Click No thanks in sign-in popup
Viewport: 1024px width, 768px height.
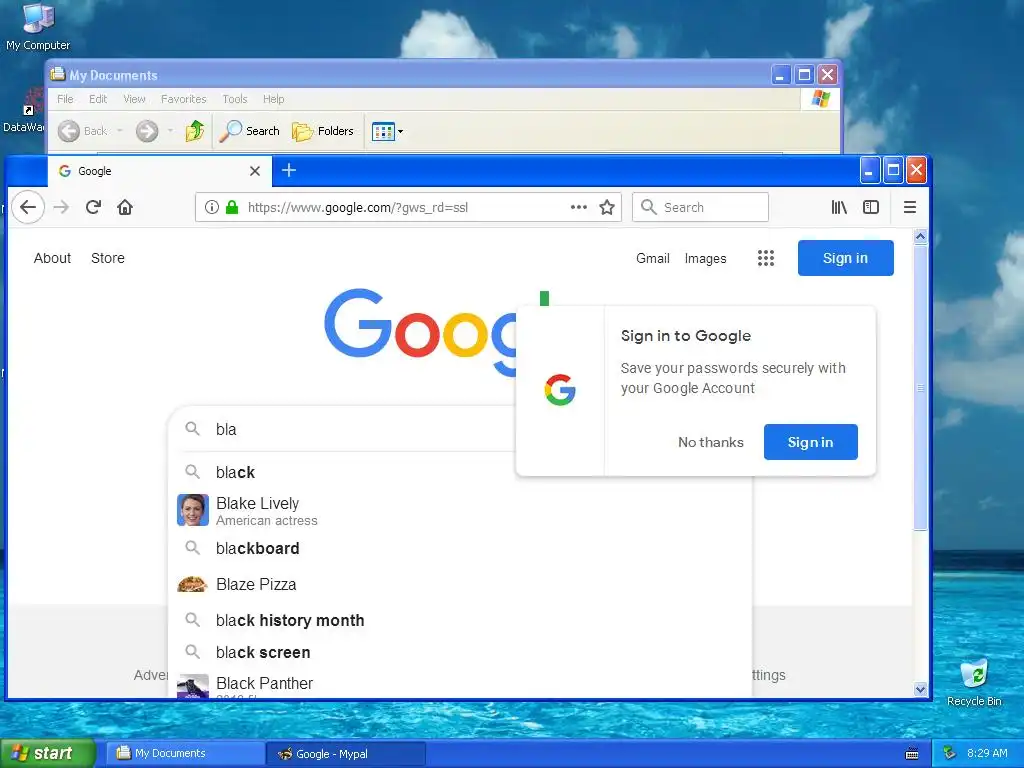point(711,442)
